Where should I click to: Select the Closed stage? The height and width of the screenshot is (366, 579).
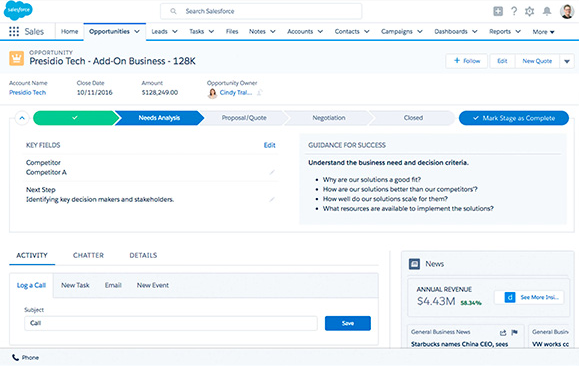[x=413, y=118]
